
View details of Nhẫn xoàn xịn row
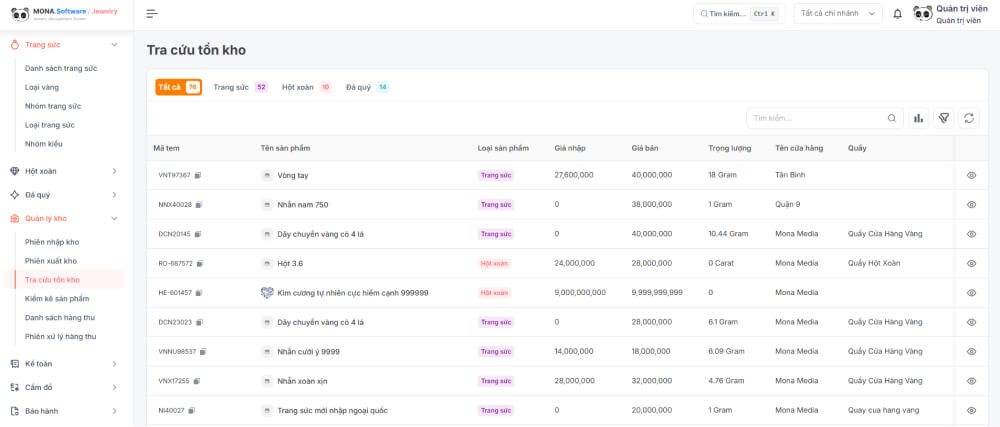[x=971, y=381]
